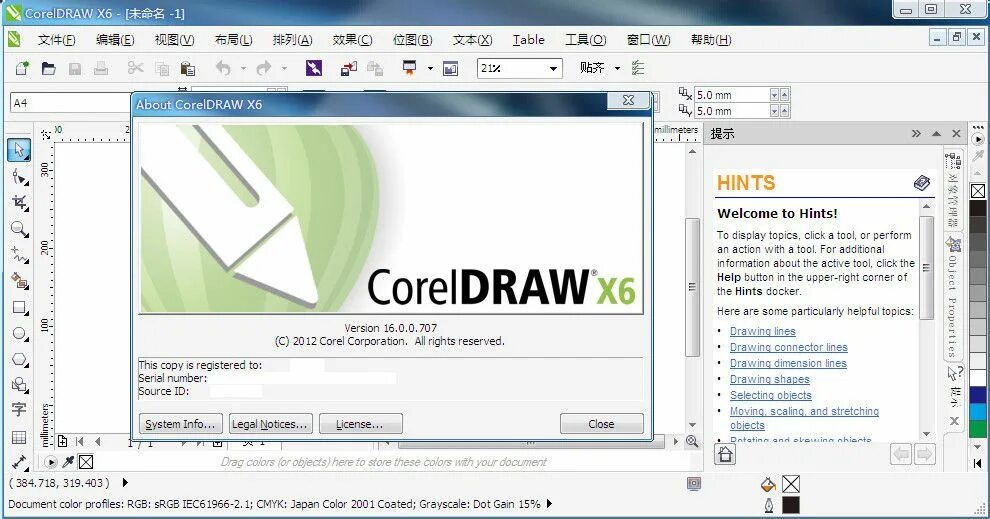
Task: Open the 文件(F) menu
Action: (x=56, y=40)
